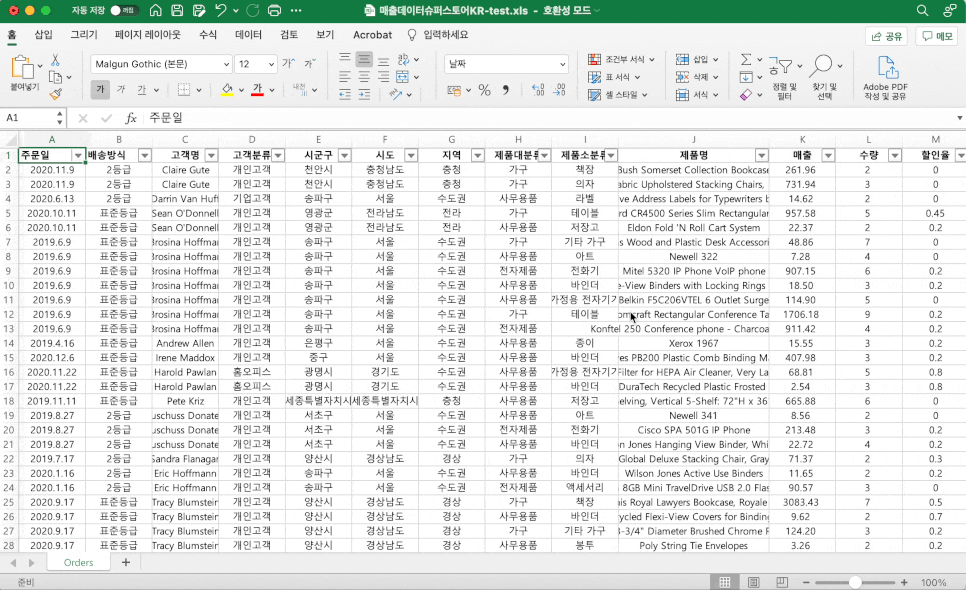Toggle align right button
Viewport: 966px width, 590px height.
click(383, 77)
